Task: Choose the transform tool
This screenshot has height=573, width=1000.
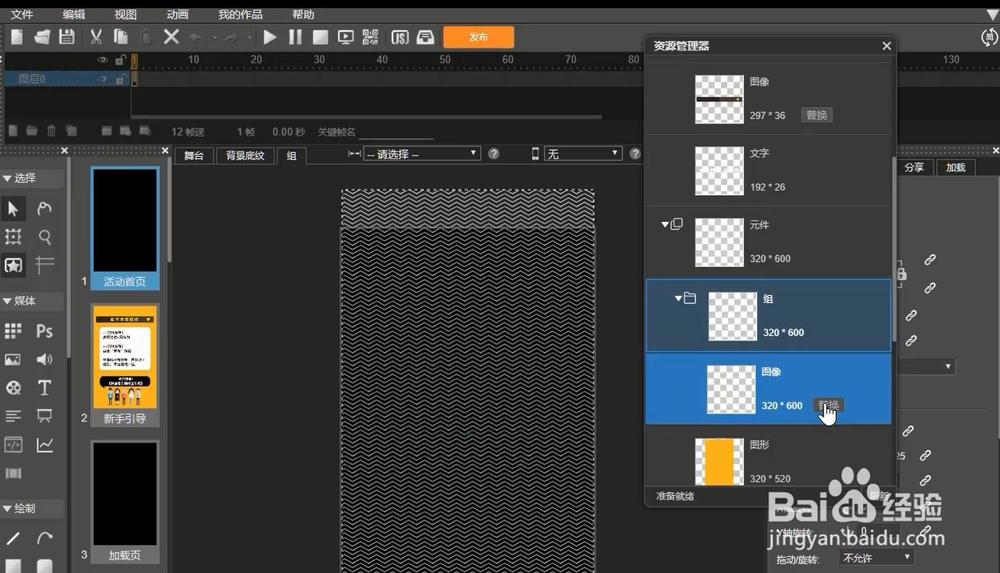Action: (x=13, y=237)
